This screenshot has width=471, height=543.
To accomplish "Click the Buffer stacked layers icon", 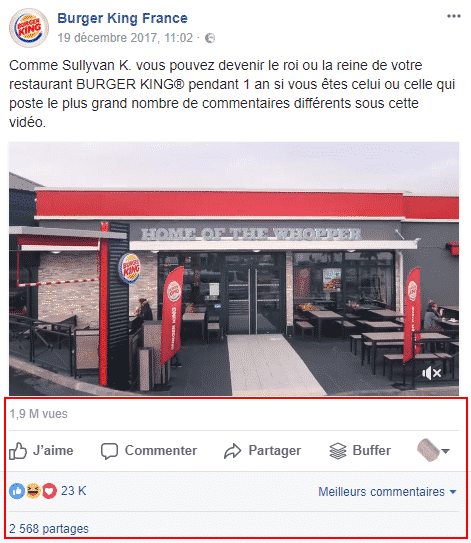I will tap(338, 451).
